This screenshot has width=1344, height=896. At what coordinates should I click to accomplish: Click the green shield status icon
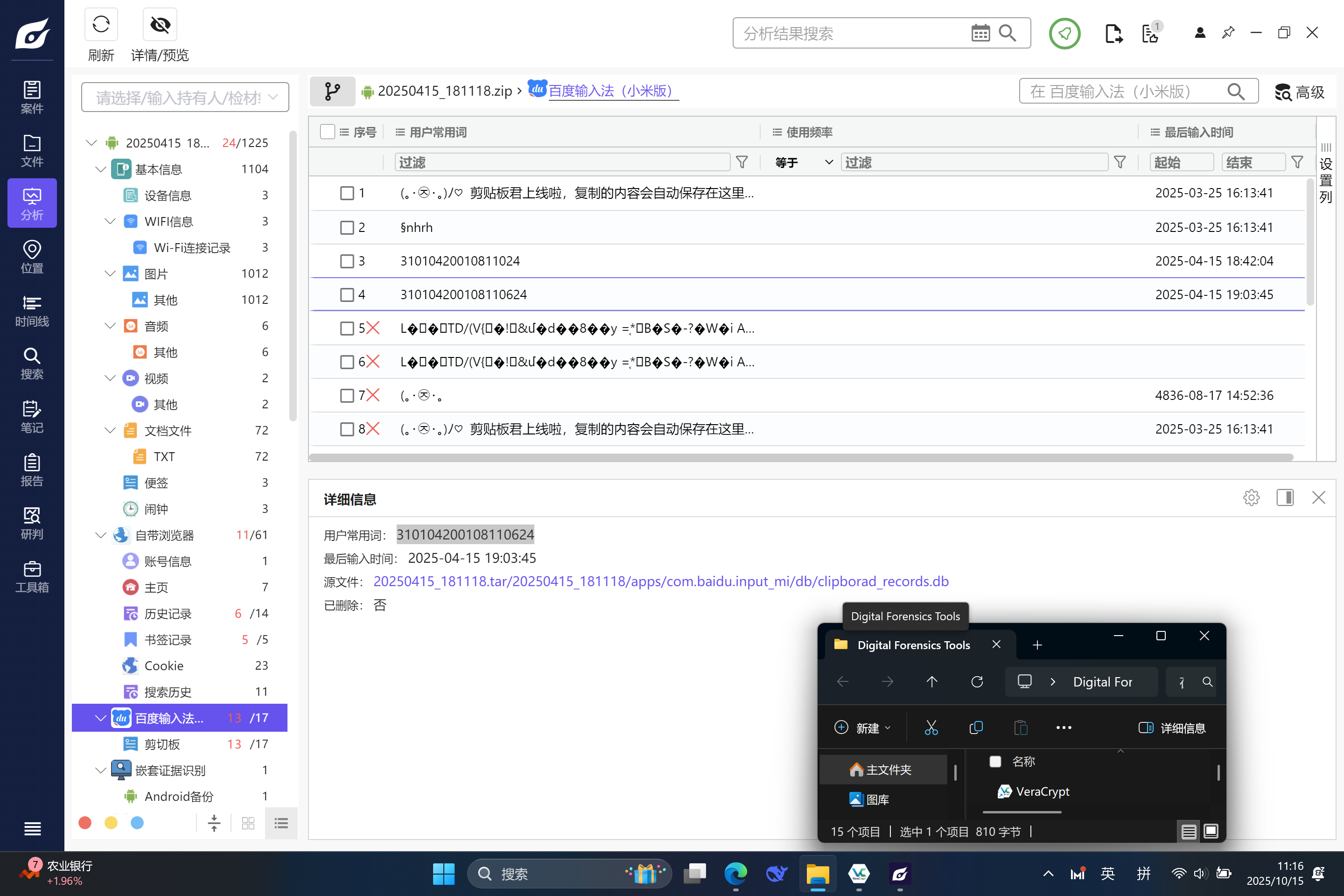pyautogui.click(x=1064, y=34)
